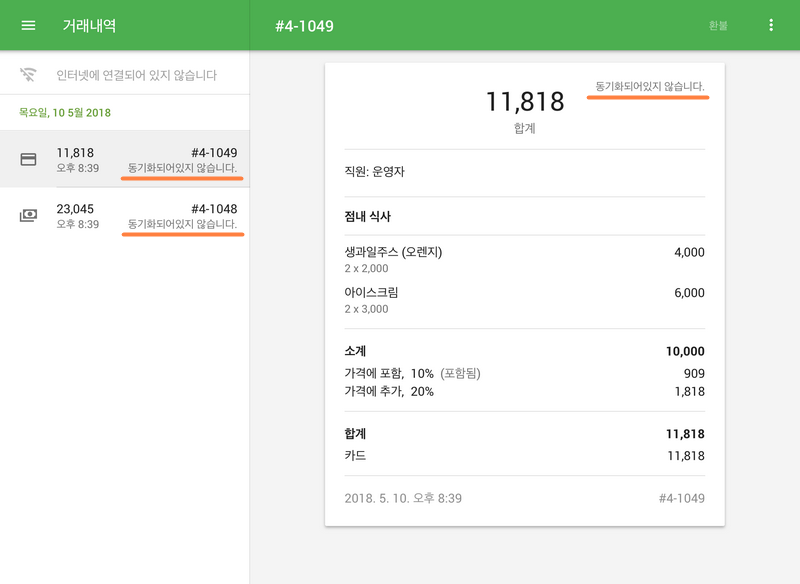Click the large 11,818 total amount

tap(524, 102)
